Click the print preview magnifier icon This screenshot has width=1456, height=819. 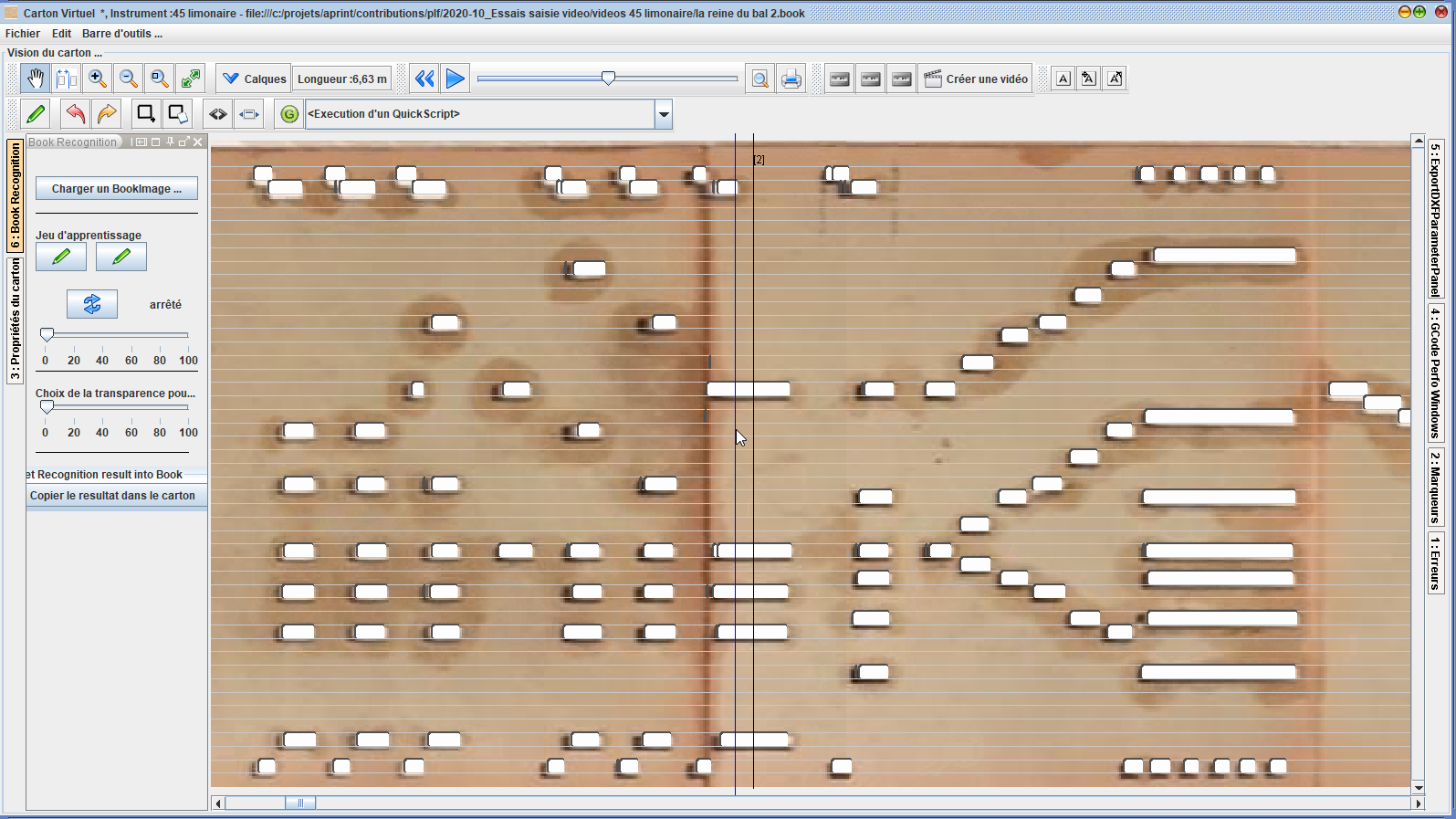pyautogui.click(x=759, y=79)
